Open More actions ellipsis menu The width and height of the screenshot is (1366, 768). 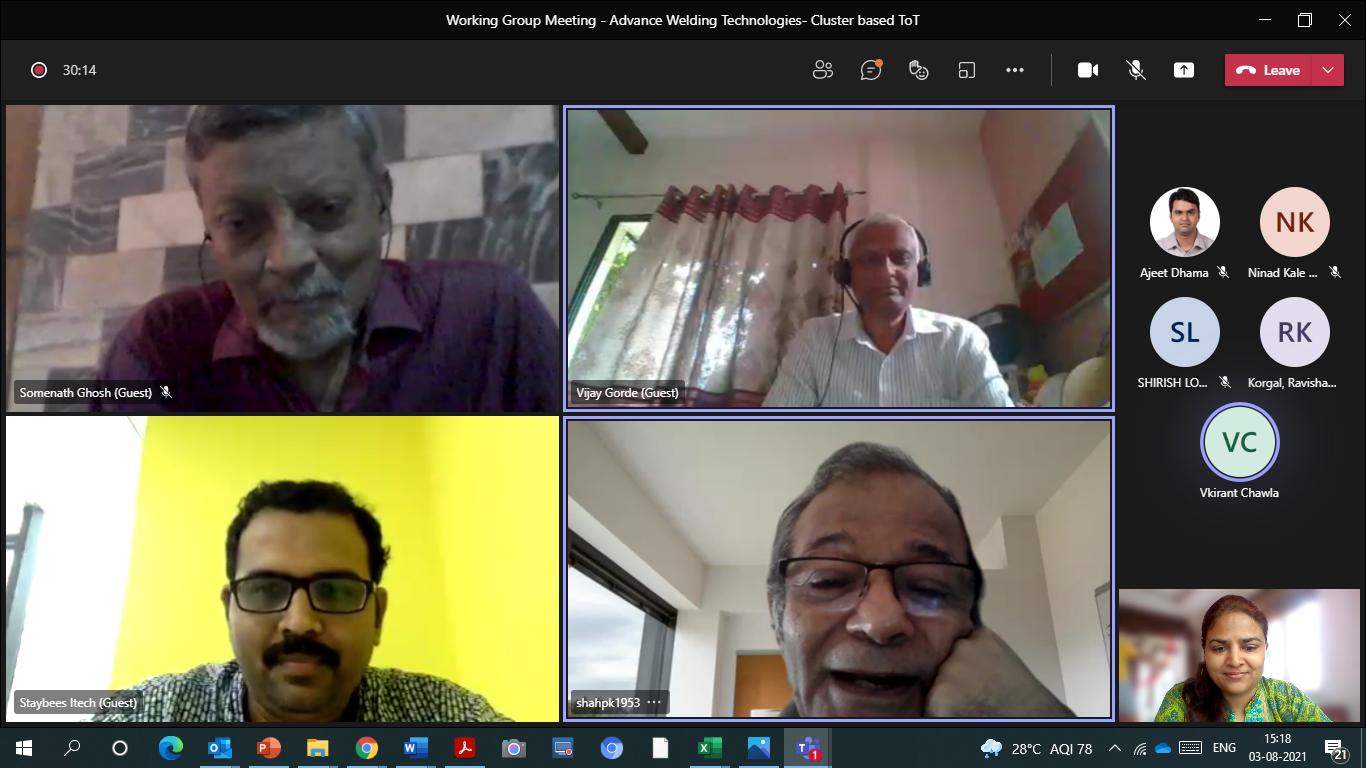pos(1015,70)
